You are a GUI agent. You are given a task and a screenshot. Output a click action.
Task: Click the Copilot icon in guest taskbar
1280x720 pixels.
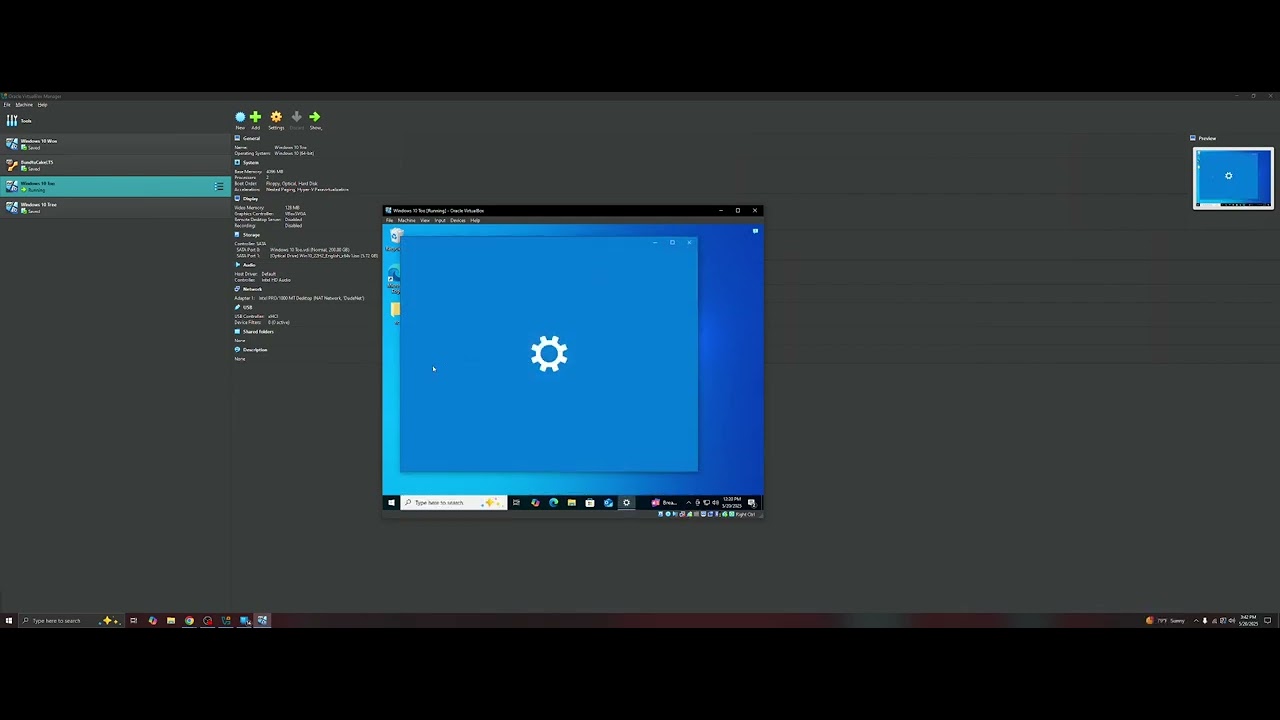tap(535, 503)
